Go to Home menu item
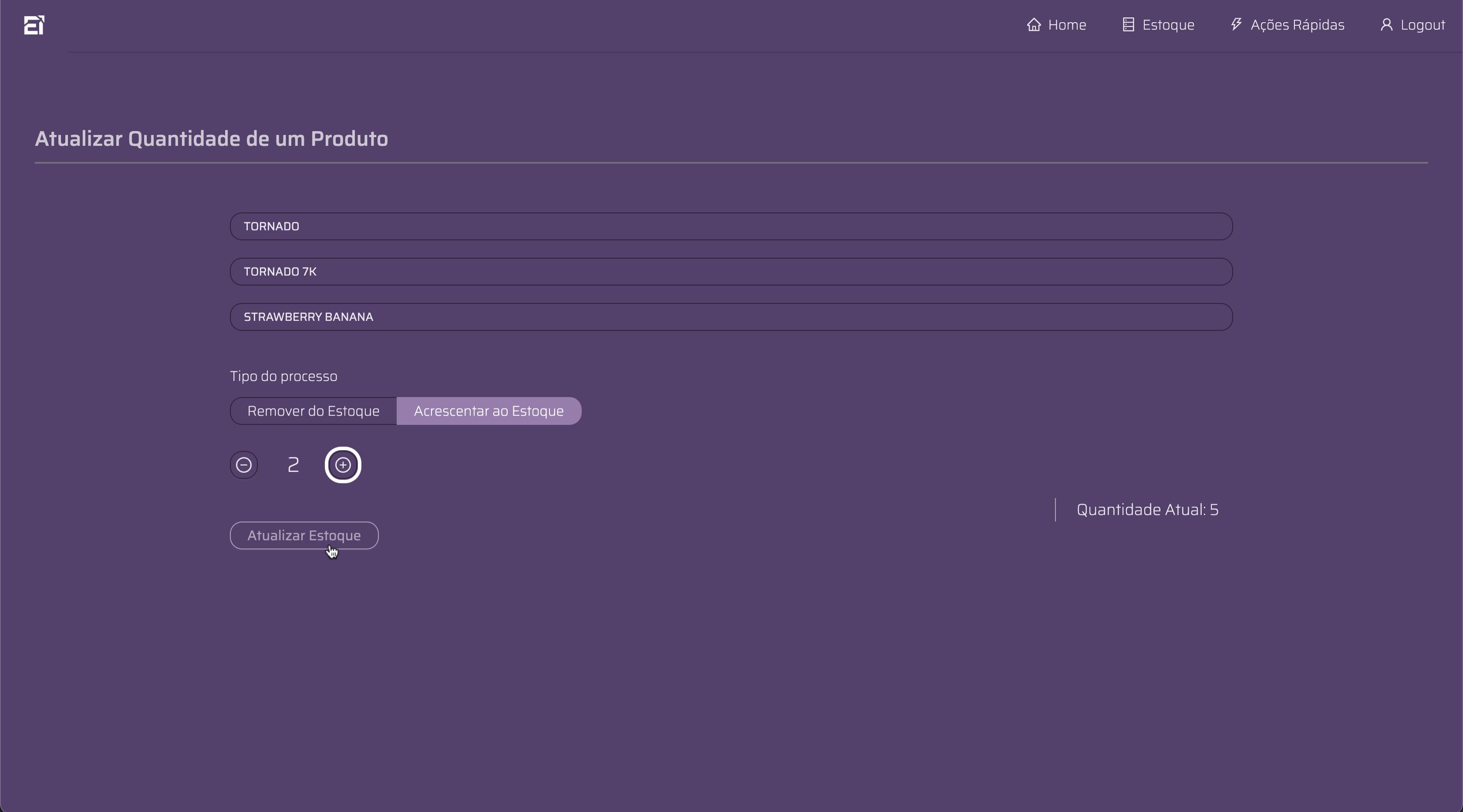The width and height of the screenshot is (1463, 812). click(1067, 25)
